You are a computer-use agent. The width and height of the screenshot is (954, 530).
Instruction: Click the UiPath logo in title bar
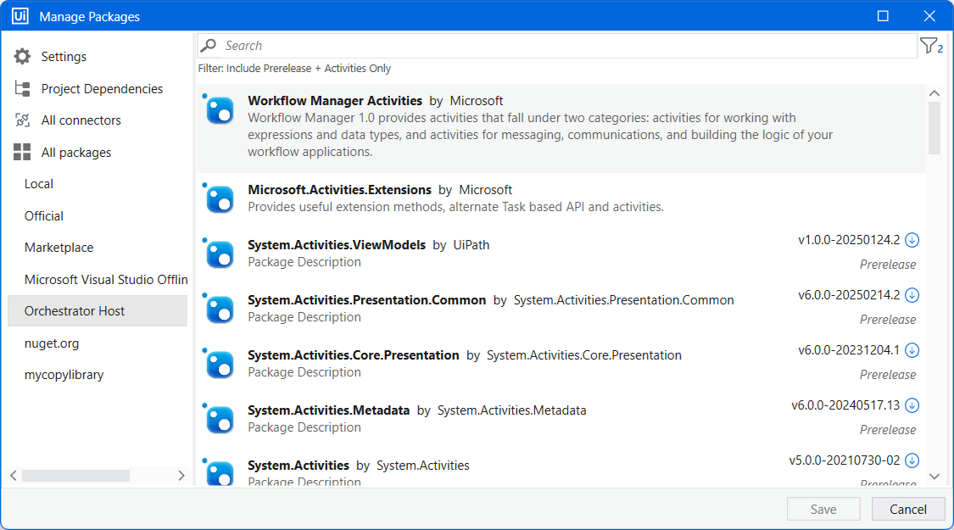tap(20, 16)
